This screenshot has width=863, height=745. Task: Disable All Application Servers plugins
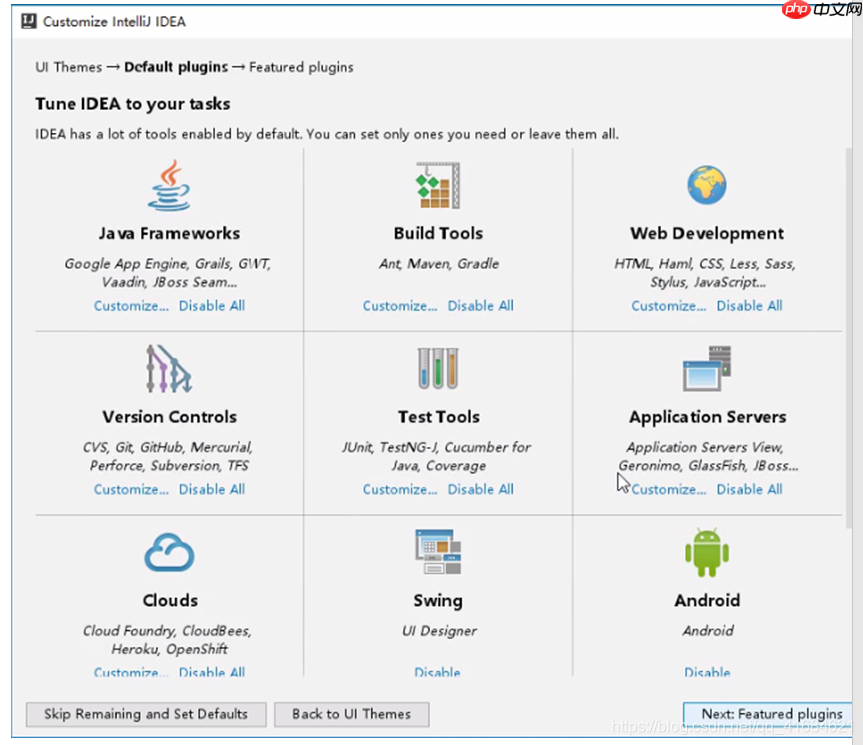[749, 490]
